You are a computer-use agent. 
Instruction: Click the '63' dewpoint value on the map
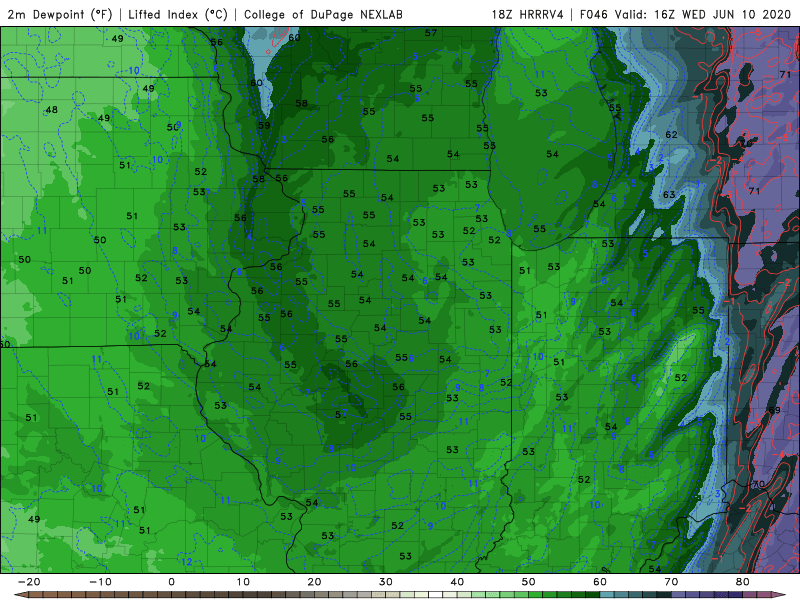669,194
